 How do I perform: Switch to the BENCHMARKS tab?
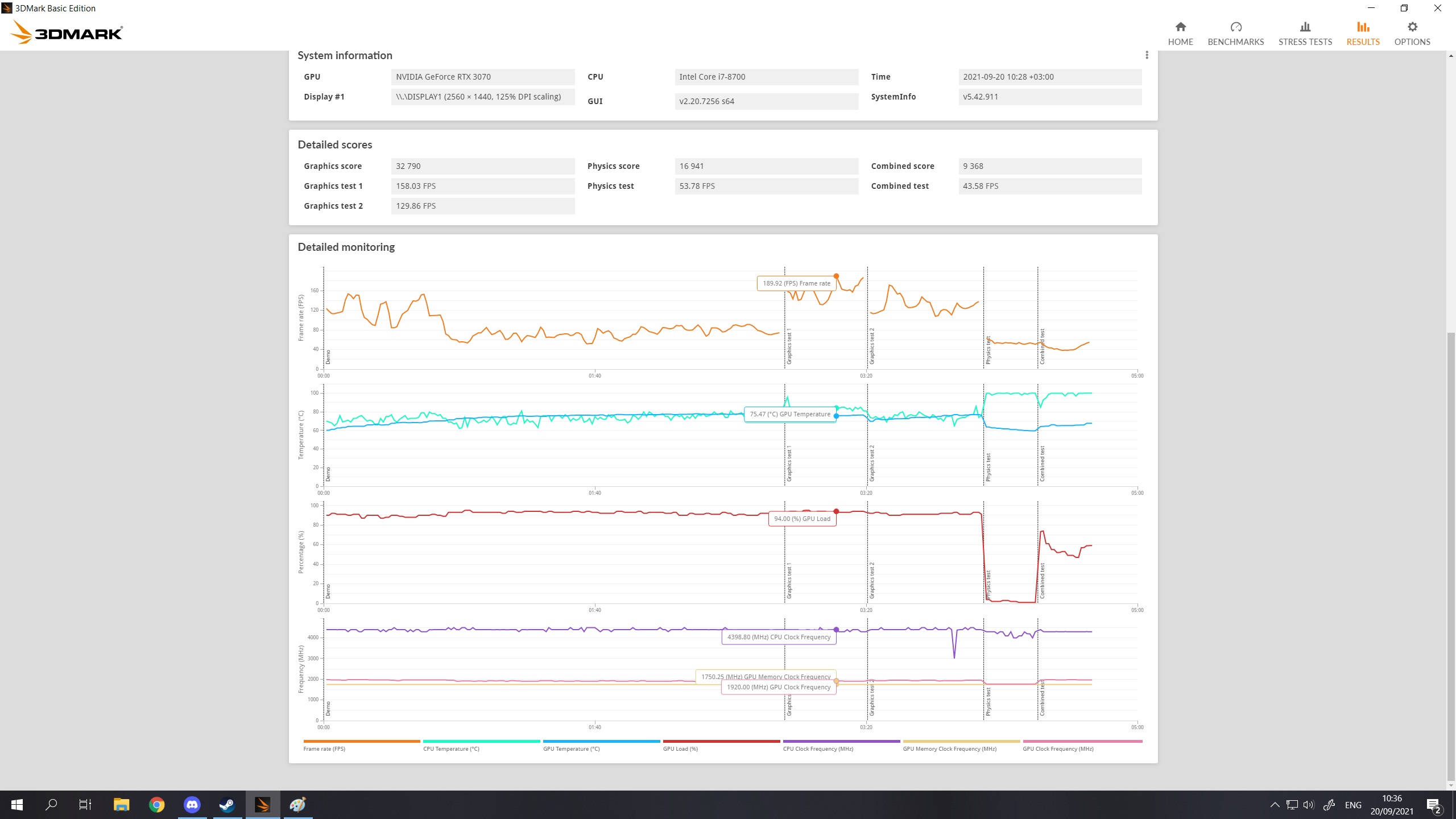tap(1235, 34)
